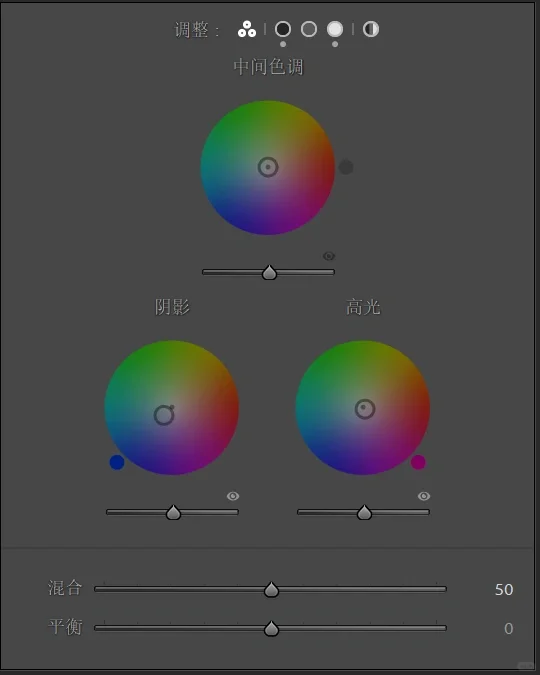Toggle the midtones eye visibility icon

(329, 256)
